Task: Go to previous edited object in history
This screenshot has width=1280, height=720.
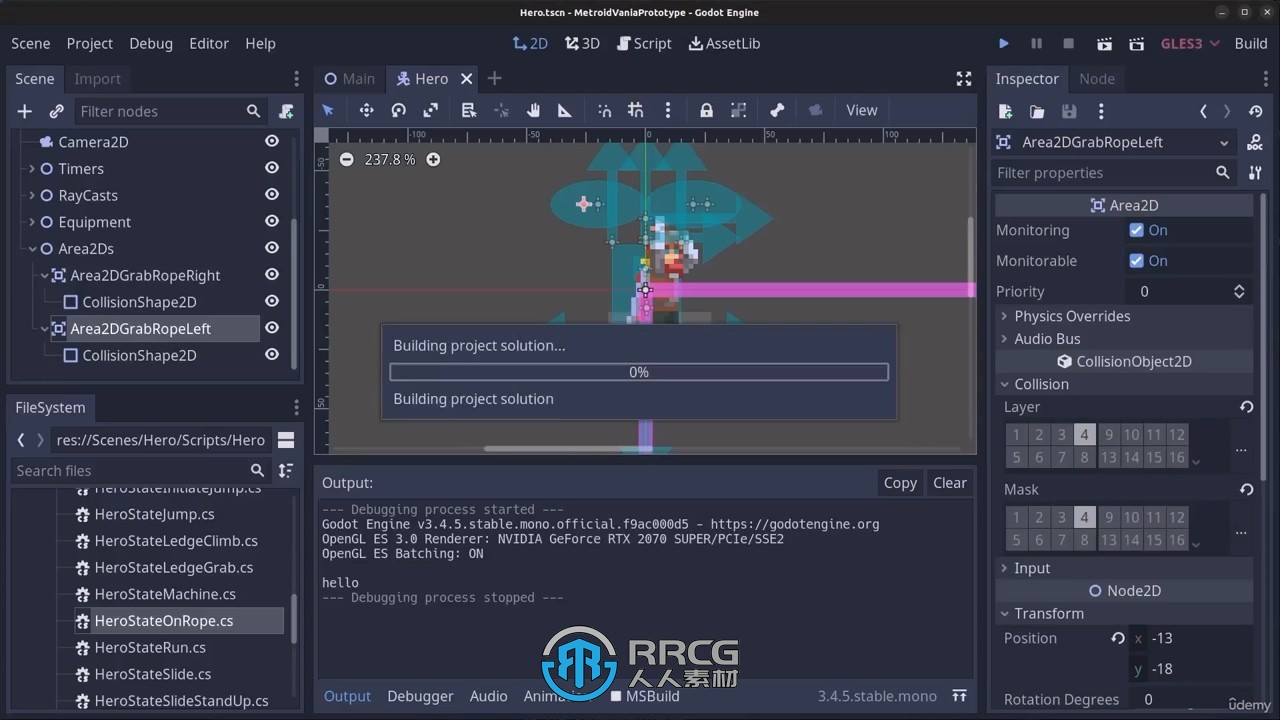Action: (x=1203, y=111)
